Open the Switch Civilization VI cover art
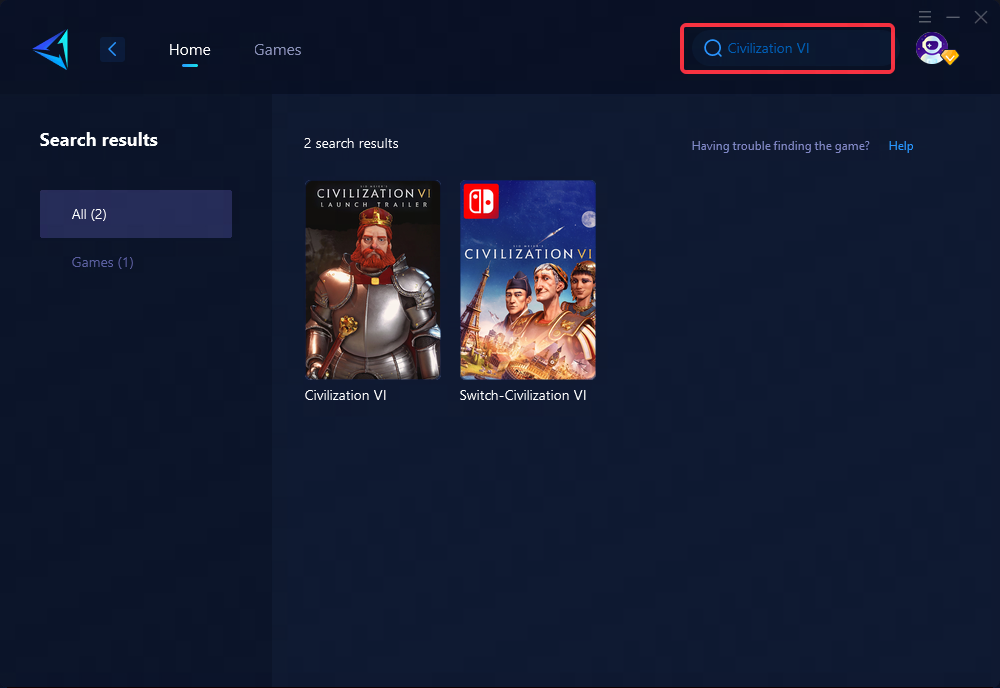This screenshot has width=1000, height=688. pyautogui.click(x=528, y=280)
